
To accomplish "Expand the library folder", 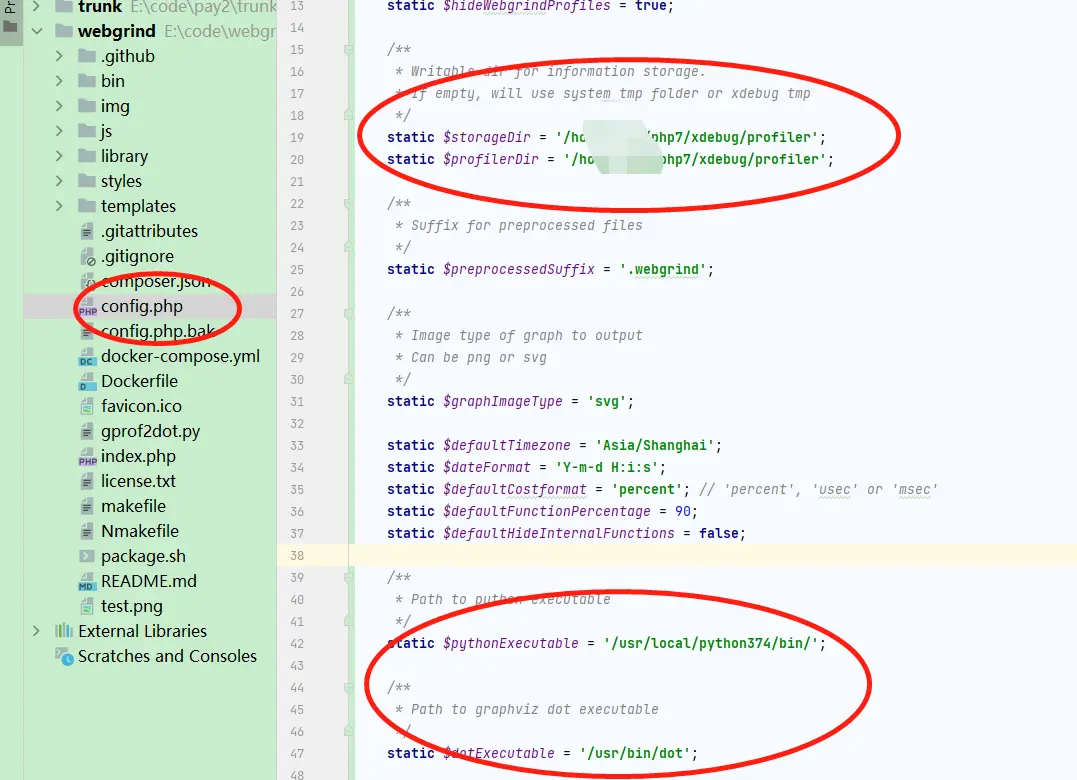I will click(x=59, y=156).
